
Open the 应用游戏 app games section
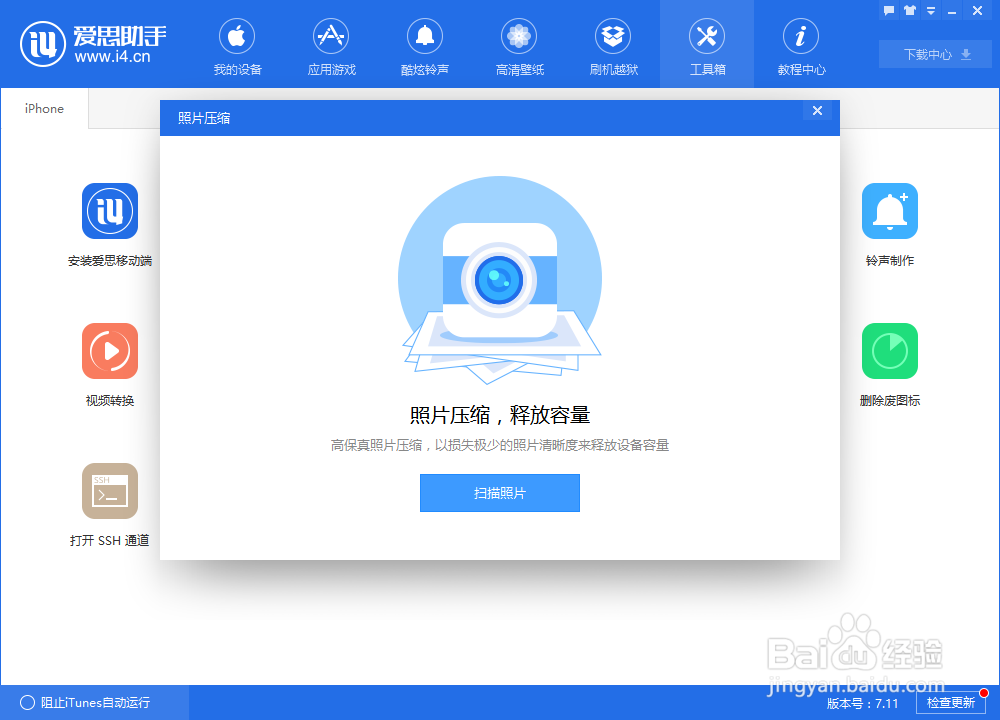point(331,45)
